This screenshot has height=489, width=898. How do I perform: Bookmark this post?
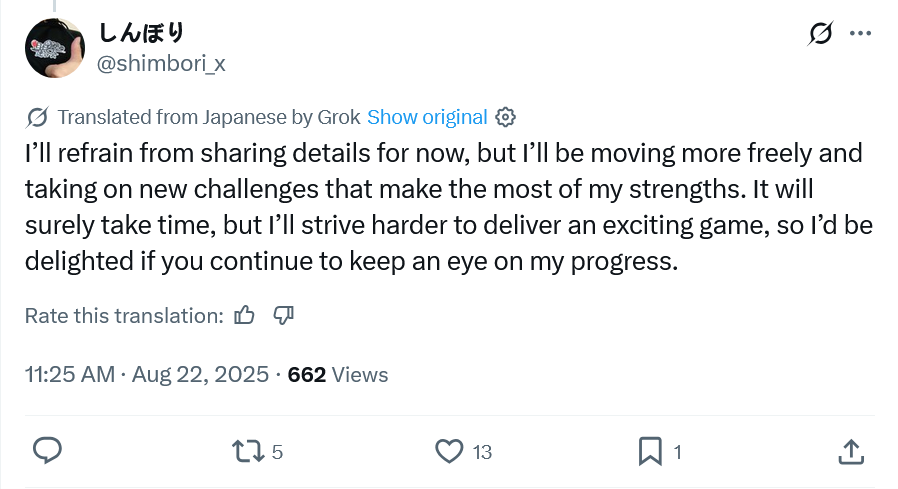point(650,451)
